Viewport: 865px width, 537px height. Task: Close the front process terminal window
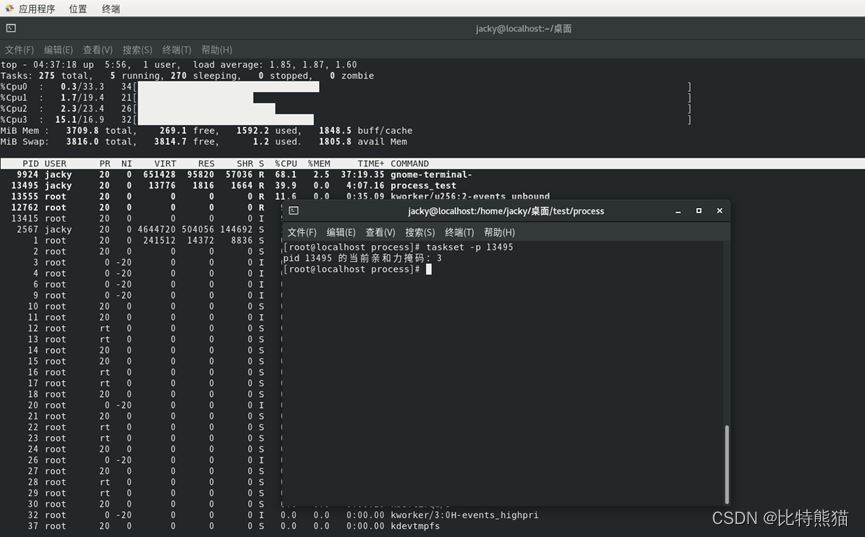(x=717, y=211)
